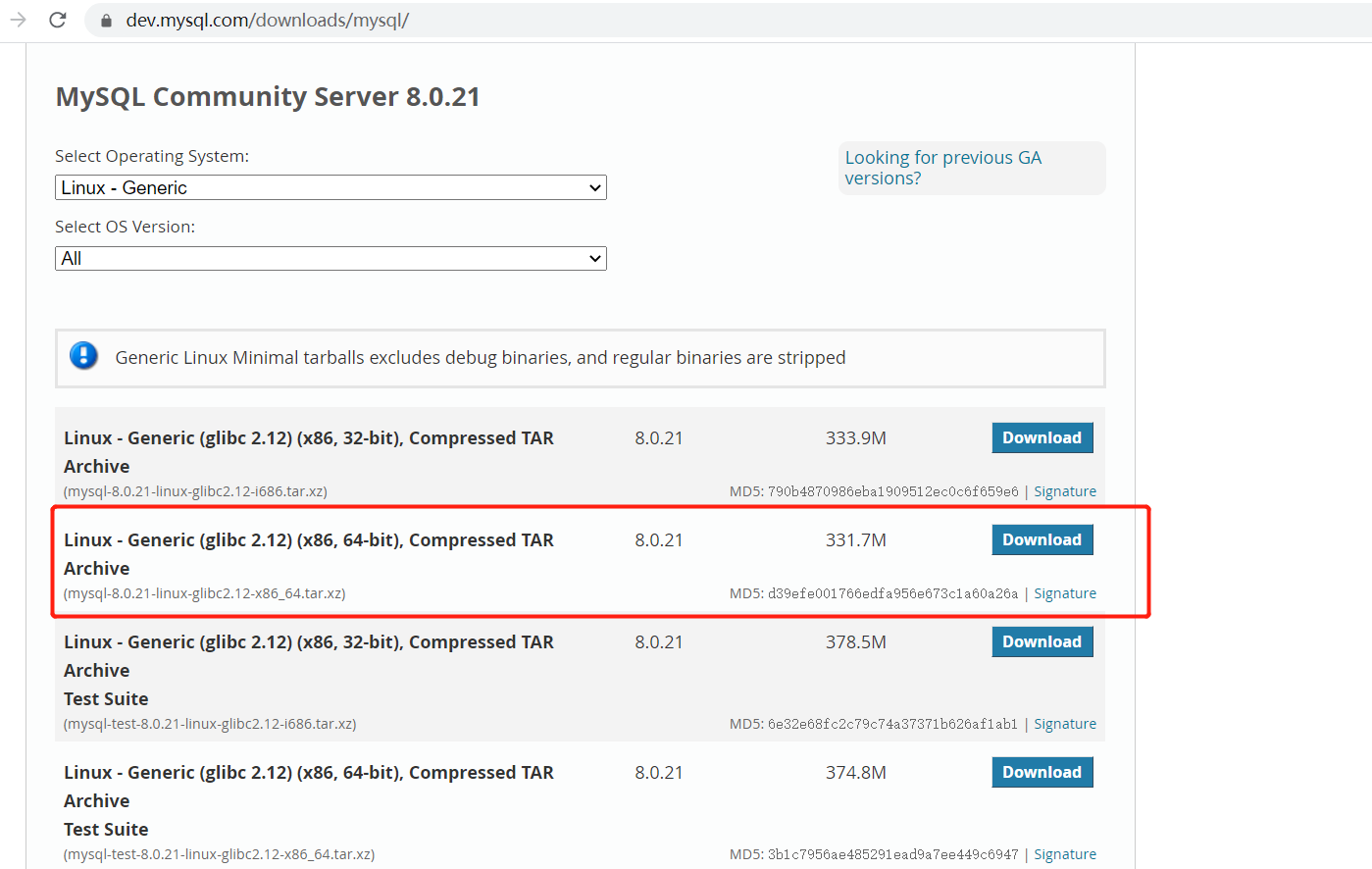Click the address bar URL dev.mysql.com

(x=267, y=20)
